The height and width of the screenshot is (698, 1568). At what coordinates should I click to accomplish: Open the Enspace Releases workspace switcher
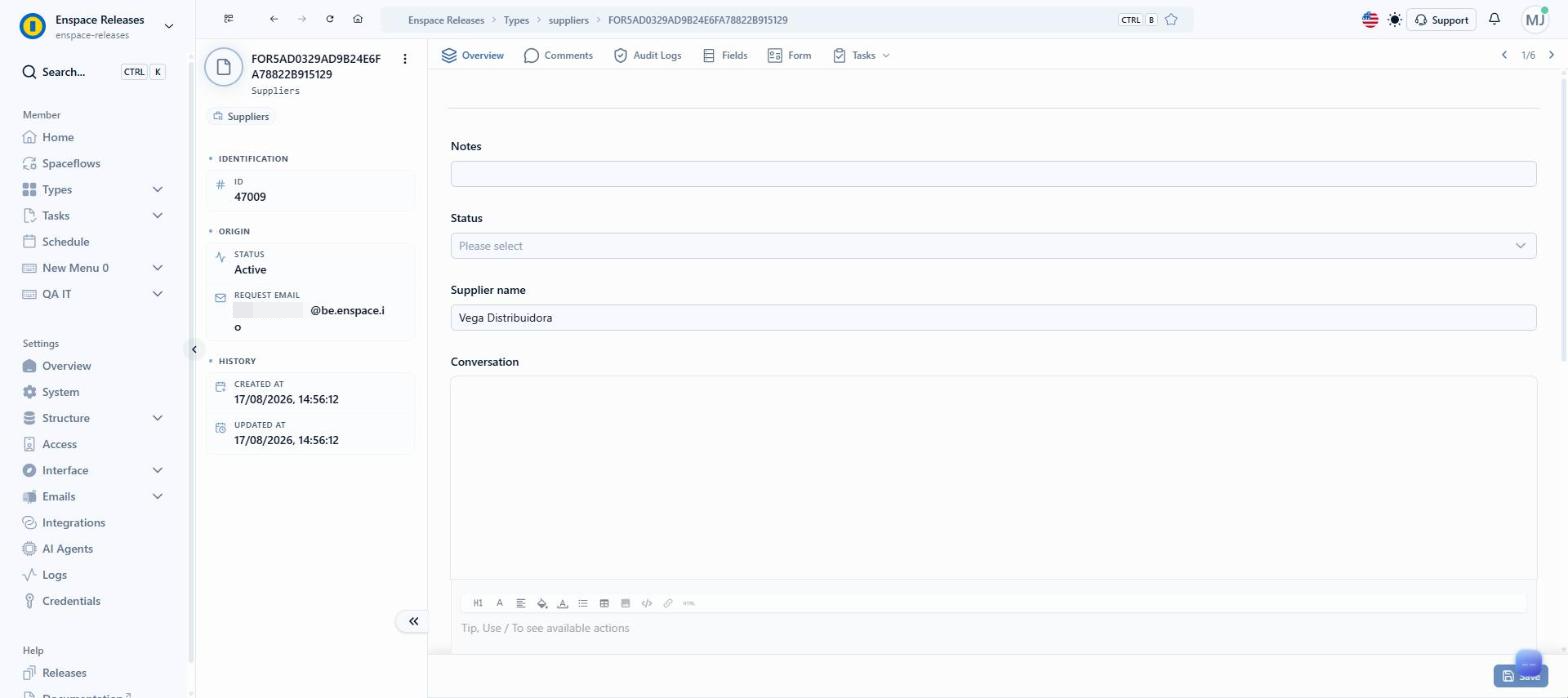(97, 26)
